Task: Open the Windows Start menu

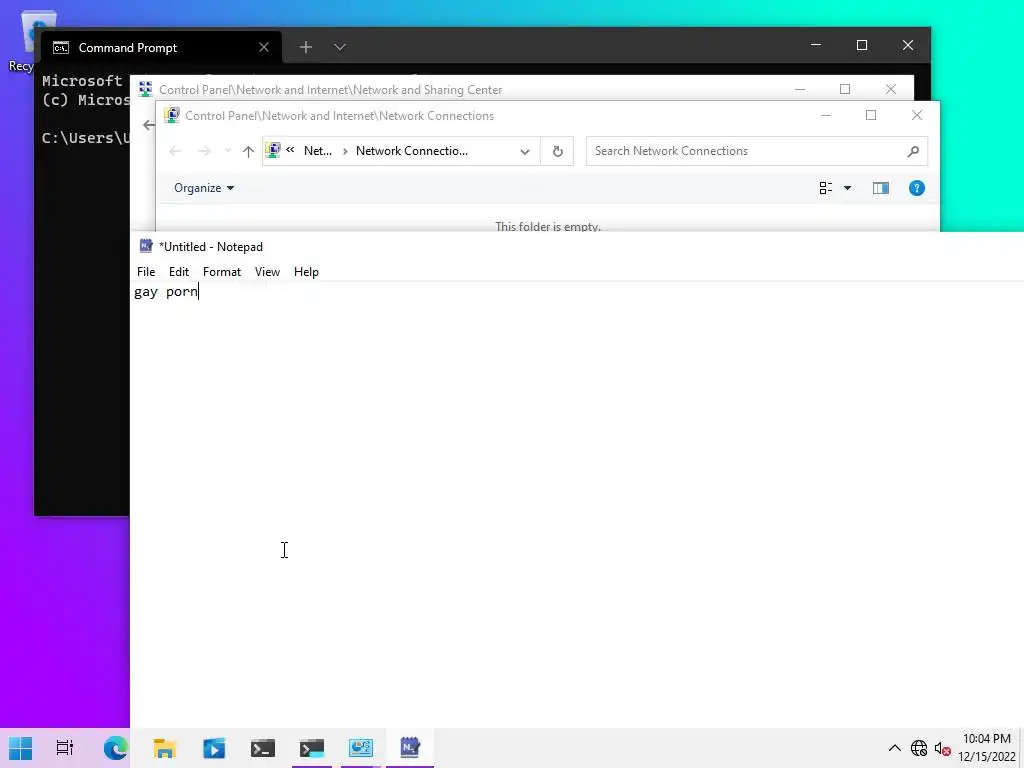Action: (20, 748)
